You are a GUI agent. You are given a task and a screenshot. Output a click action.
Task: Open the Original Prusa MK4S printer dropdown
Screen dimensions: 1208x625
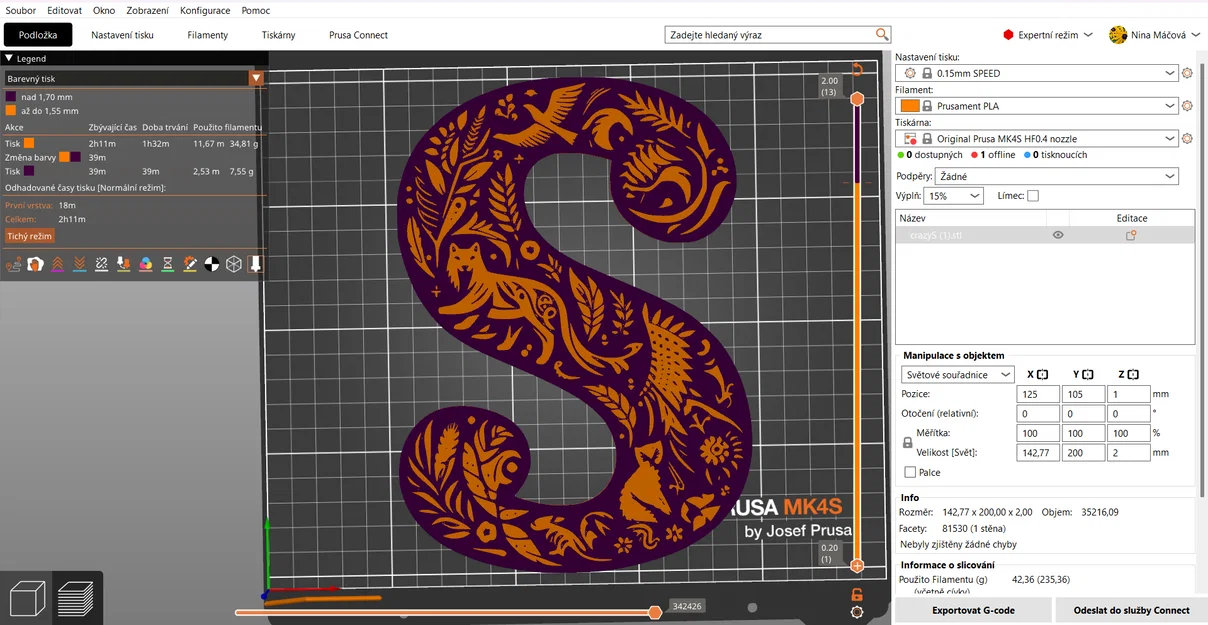pyautogui.click(x=1037, y=139)
